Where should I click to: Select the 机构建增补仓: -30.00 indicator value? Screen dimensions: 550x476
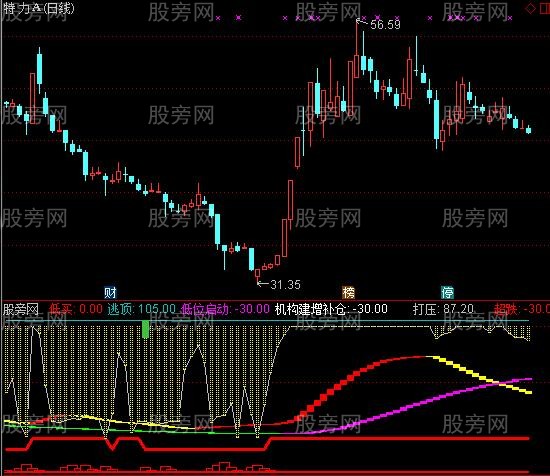[331, 309]
